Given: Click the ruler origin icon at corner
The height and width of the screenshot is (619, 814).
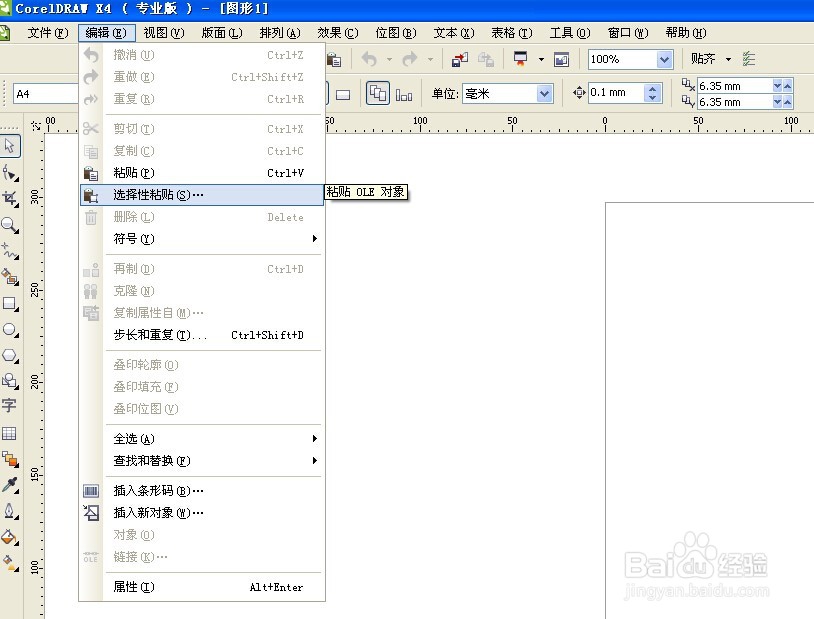Looking at the screenshot, I should point(36,125).
